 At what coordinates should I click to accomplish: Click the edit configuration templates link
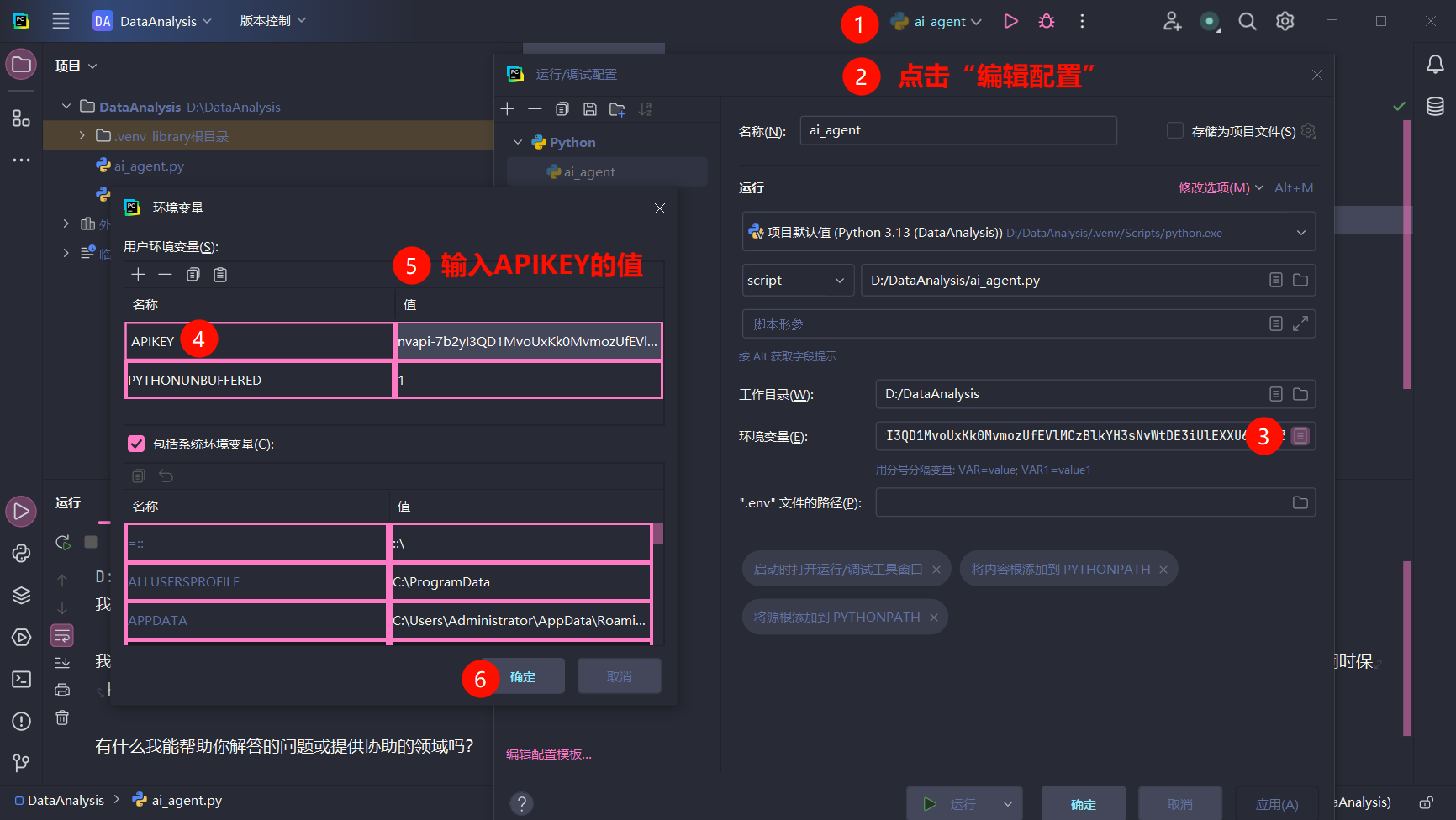549,754
